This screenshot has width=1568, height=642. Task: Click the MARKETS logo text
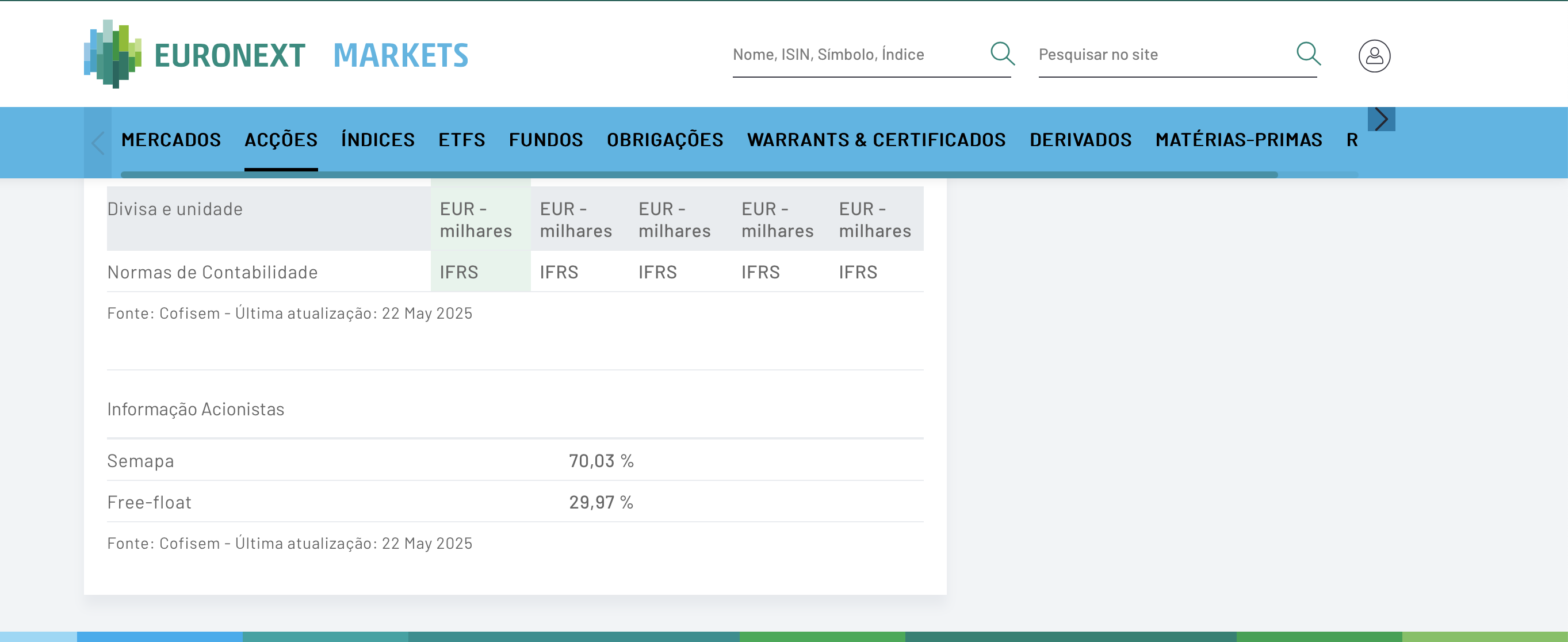[400, 55]
